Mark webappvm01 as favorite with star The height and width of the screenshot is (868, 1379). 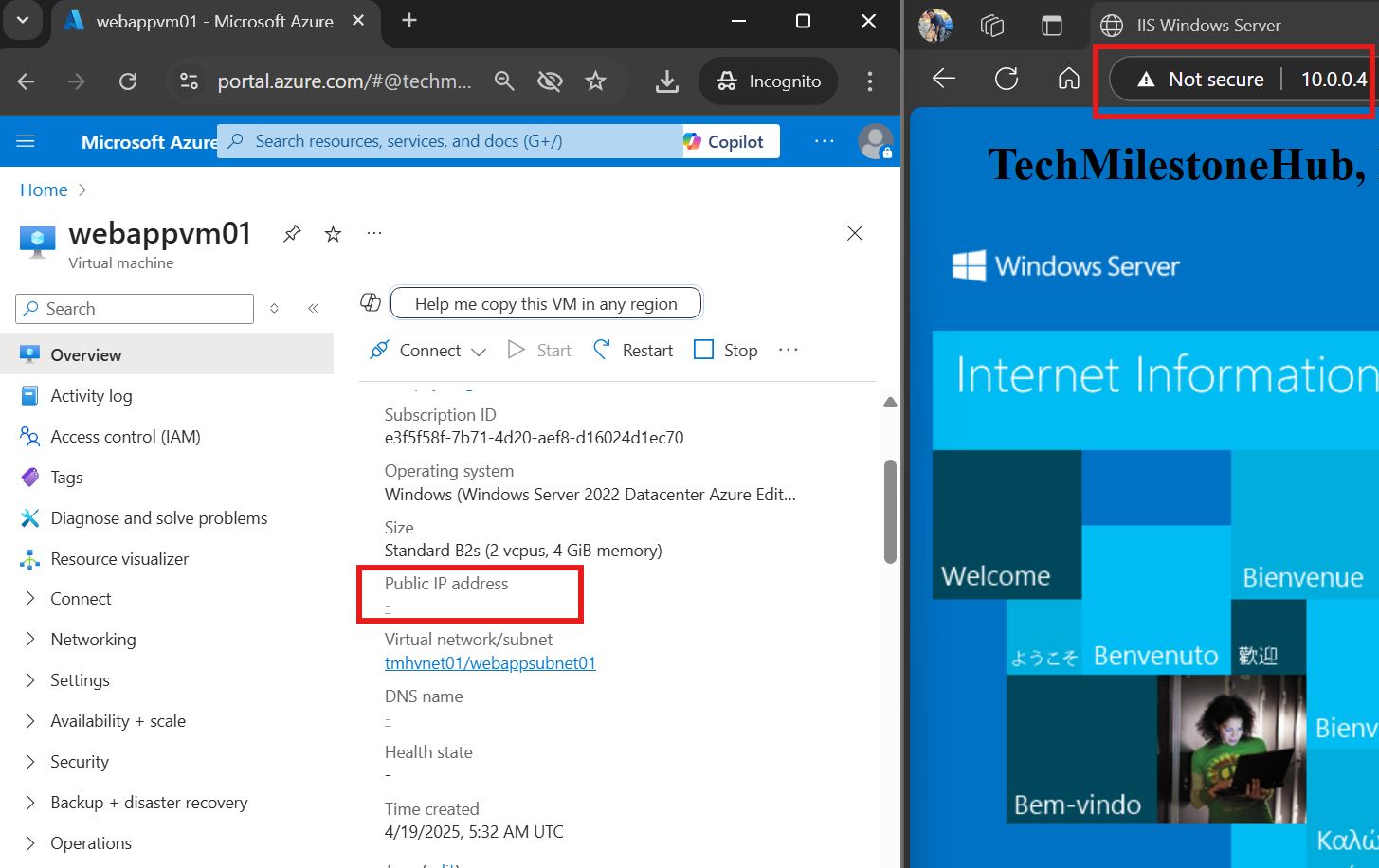point(333,233)
